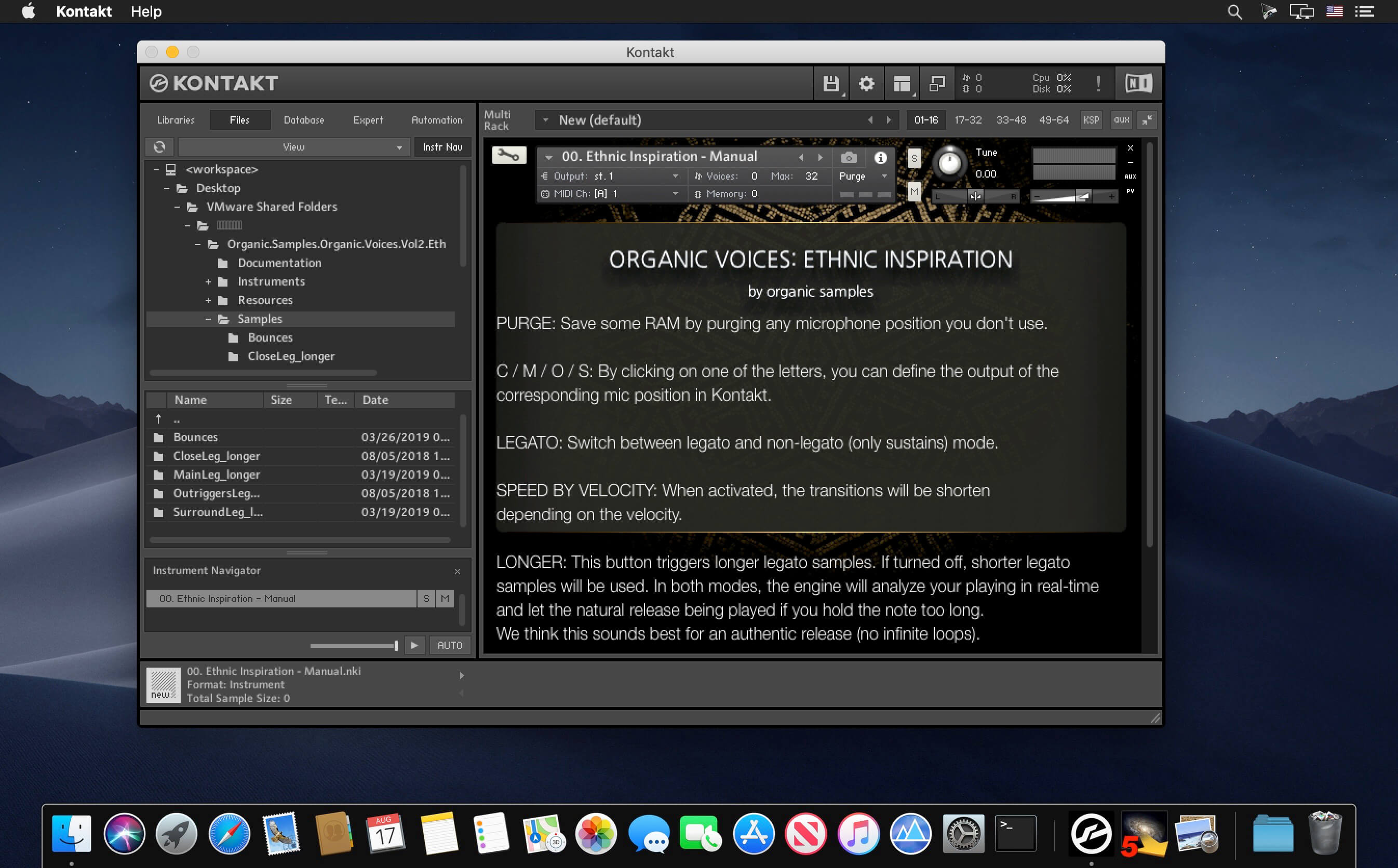Open the Purge dropdown menu
This screenshot has width=1398, height=868.
click(x=863, y=176)
